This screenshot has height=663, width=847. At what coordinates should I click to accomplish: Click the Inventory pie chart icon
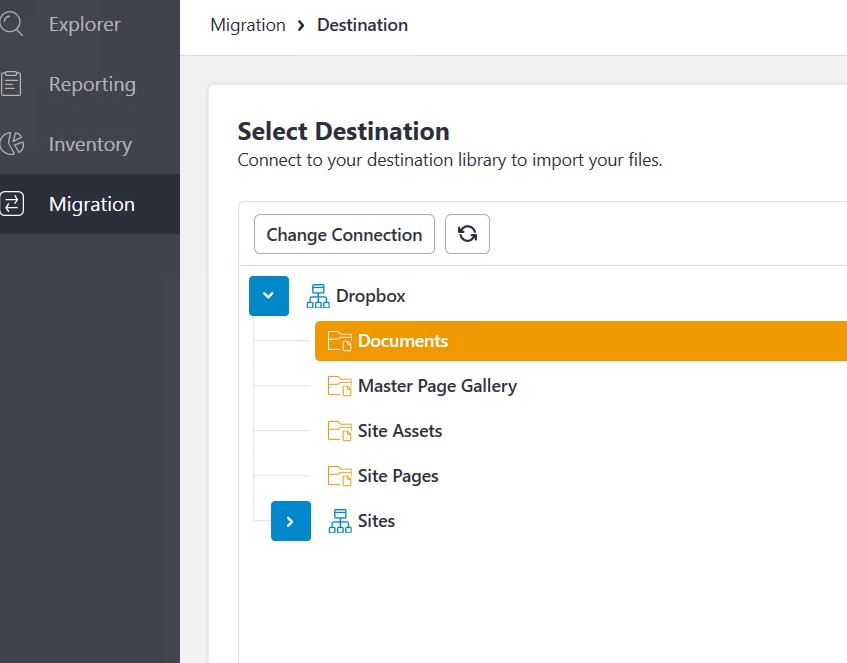11,144
